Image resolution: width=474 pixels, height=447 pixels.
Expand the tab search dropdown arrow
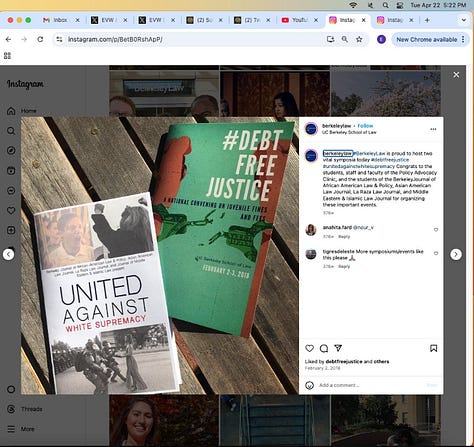click(464, 20)
